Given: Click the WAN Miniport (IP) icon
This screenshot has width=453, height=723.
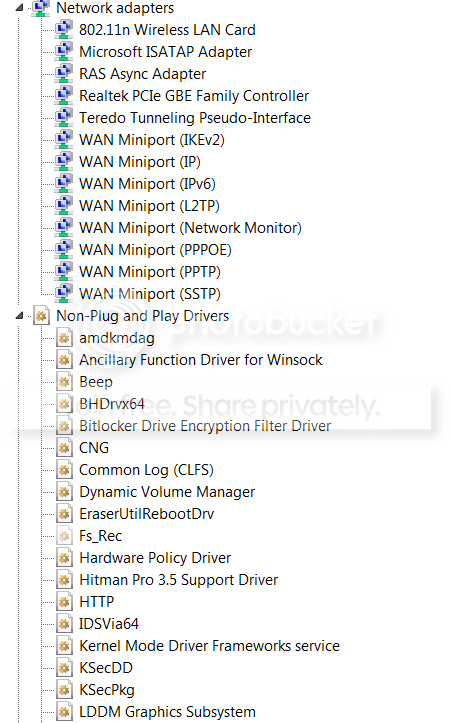Looking at the screenshot, I should 64,162.
